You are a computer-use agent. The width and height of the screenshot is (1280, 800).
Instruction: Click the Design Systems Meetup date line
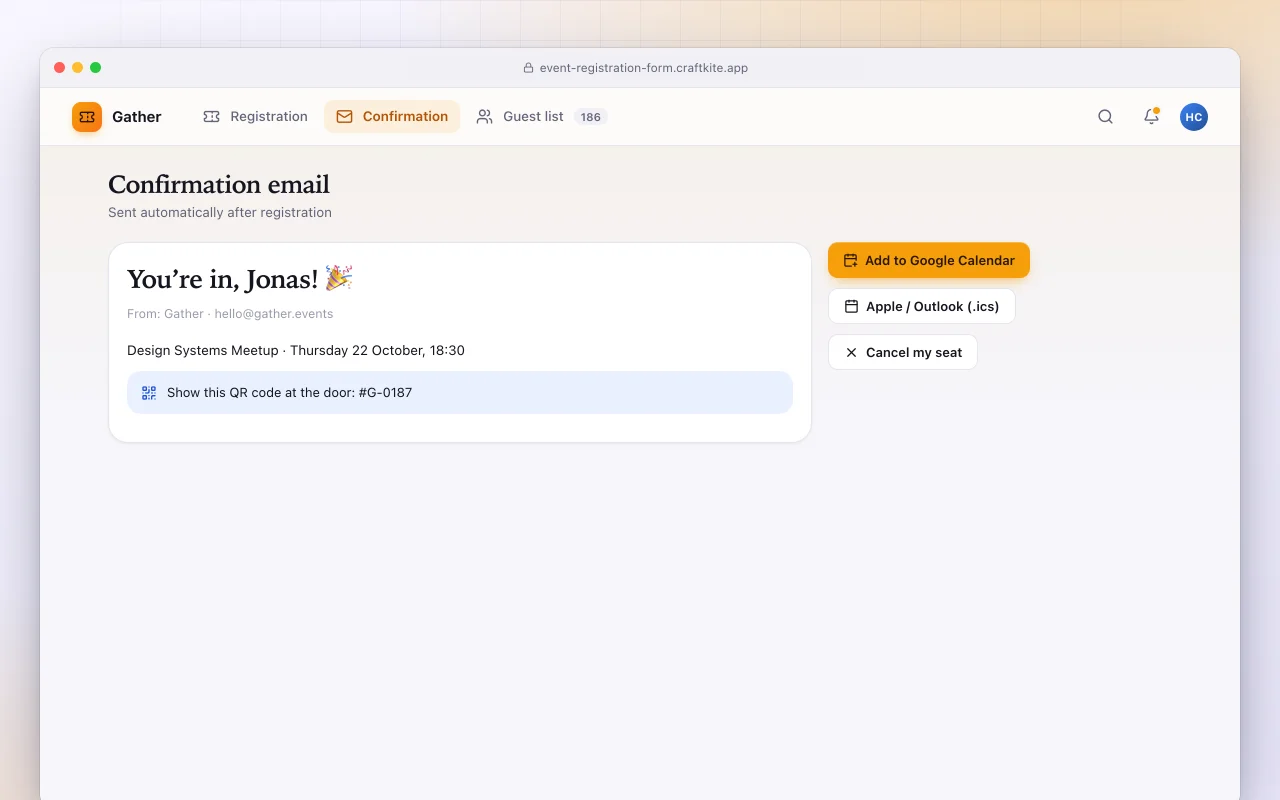click(x=296, y=351)
